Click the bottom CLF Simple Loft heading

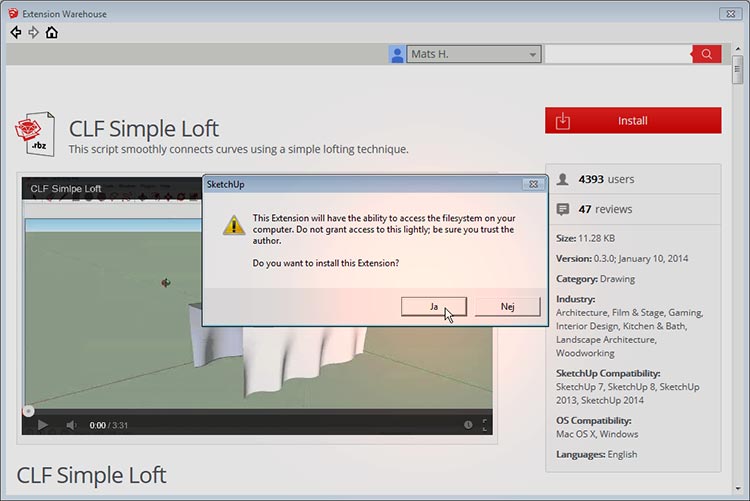pos(91,475)
